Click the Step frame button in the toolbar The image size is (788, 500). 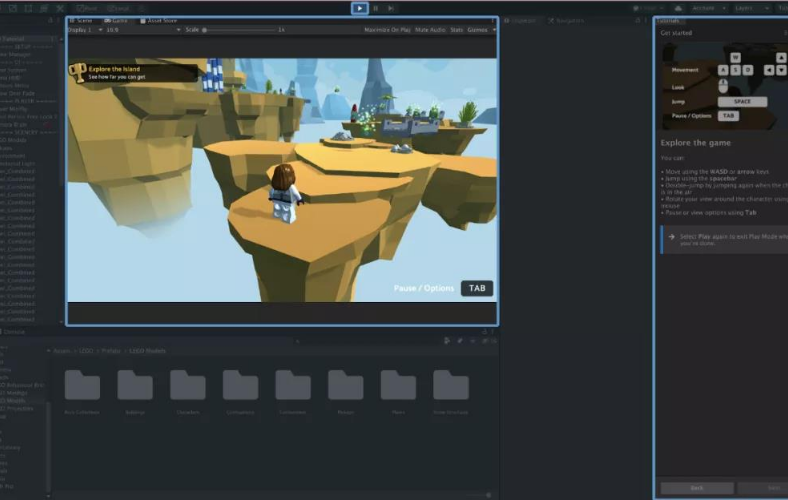tap(391, 8)
